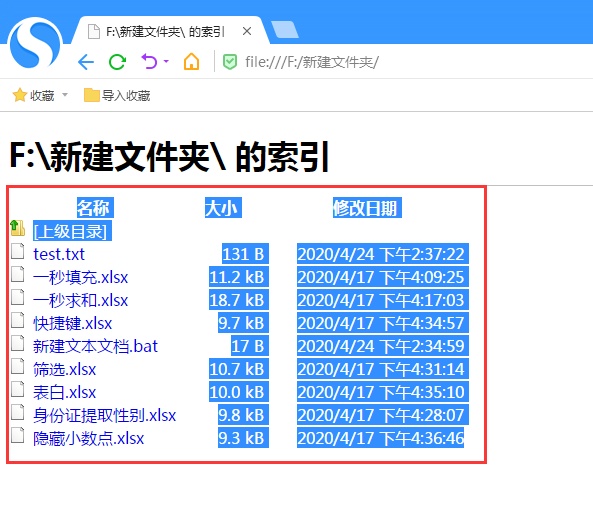Focus the file:///F:/新建文件夹/ address bar
The height and width of the screenshot is (523, 593).
312,62
